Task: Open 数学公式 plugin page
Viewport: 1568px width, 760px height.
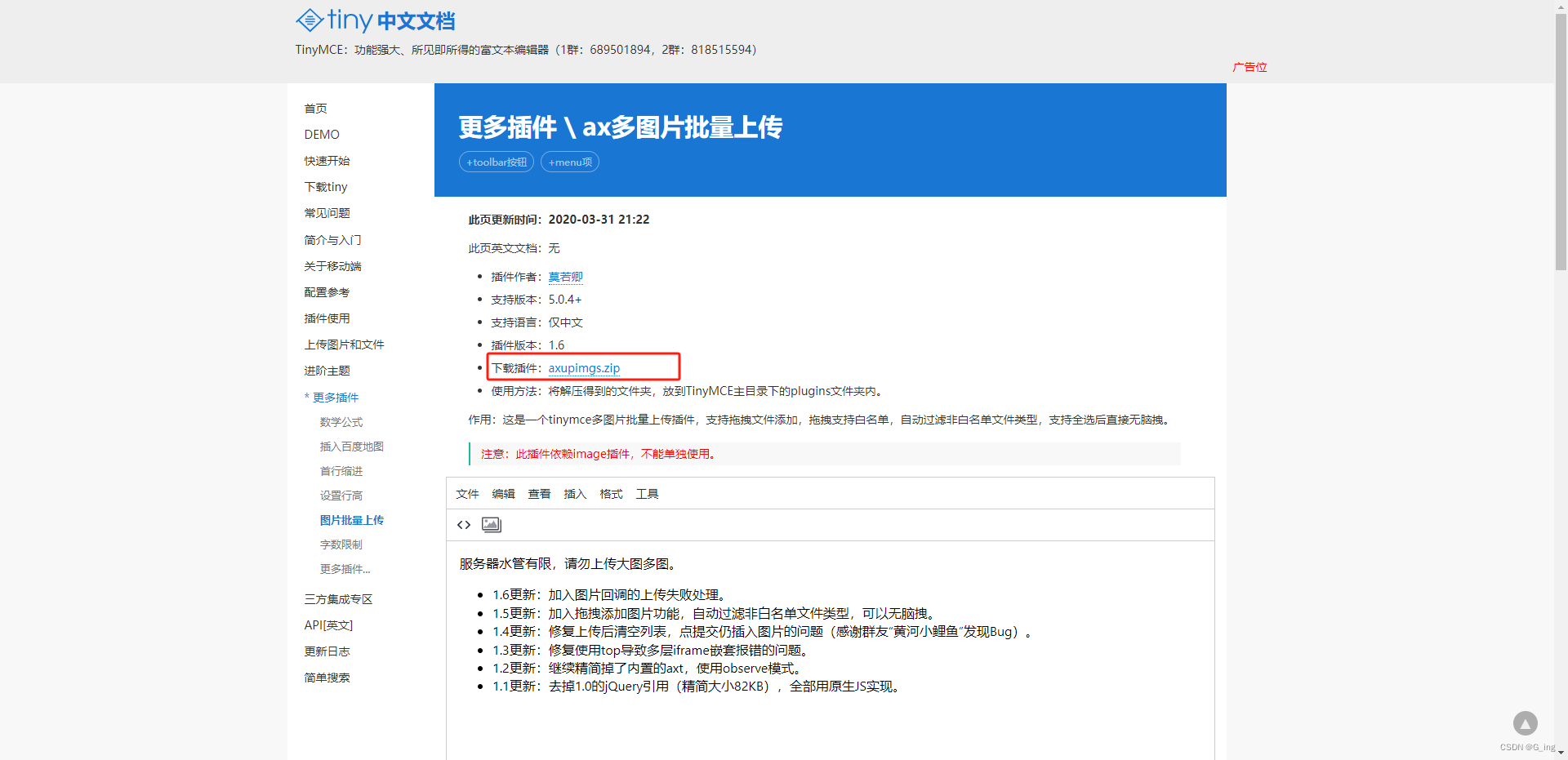Action: [x=341, y=422]
